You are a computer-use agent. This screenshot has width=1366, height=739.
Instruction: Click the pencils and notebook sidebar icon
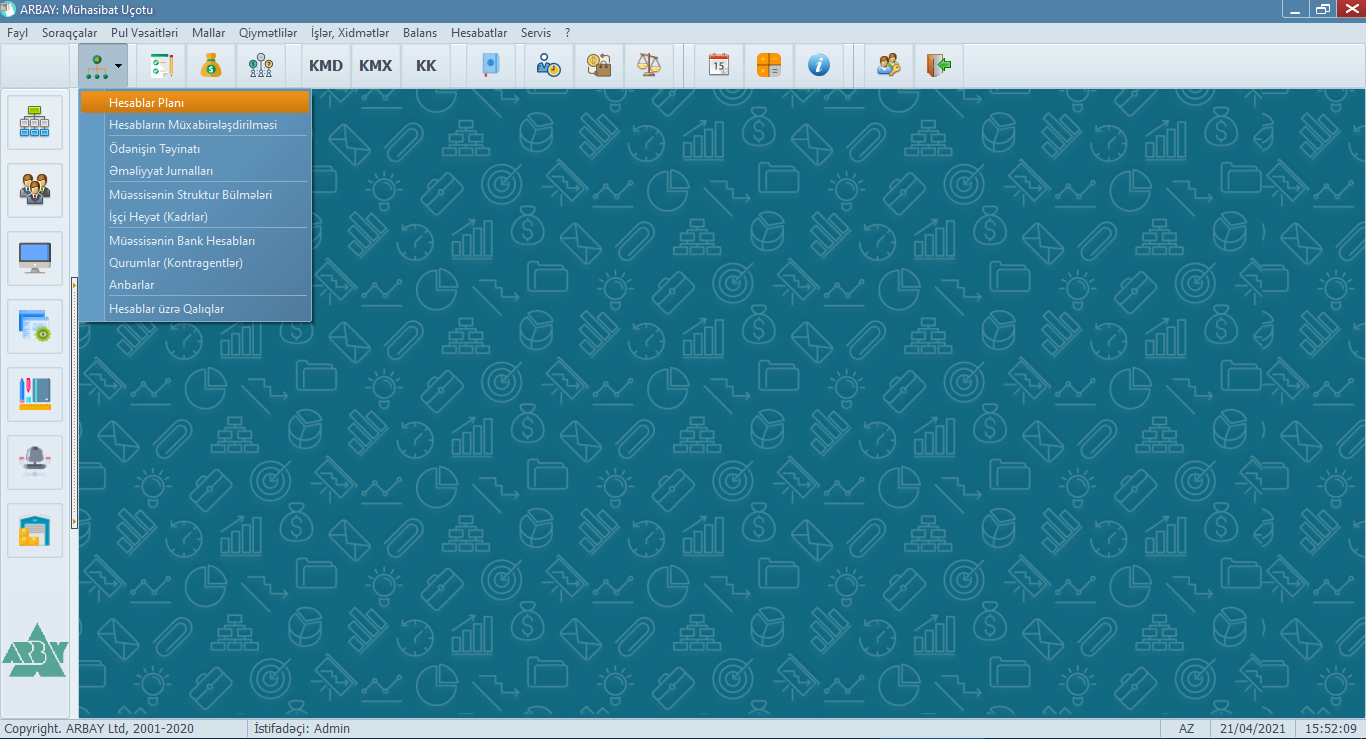pos(35,394)
